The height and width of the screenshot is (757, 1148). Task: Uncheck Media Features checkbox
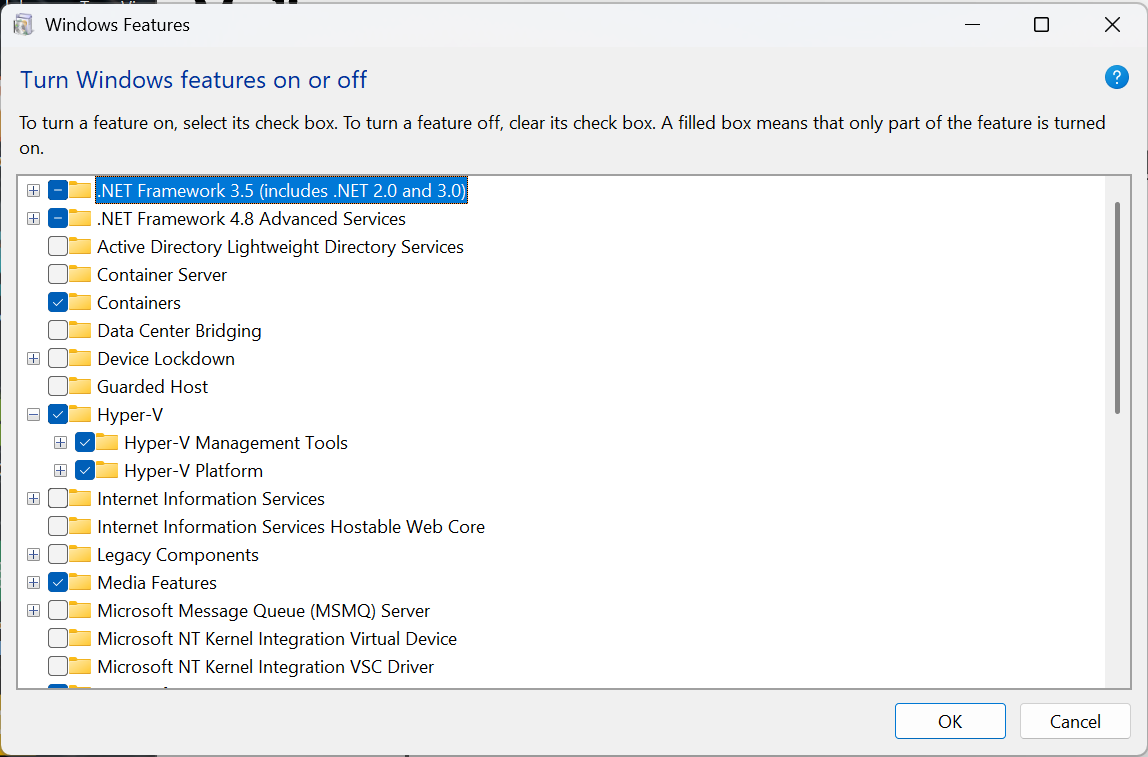click(x=58, y=582)
